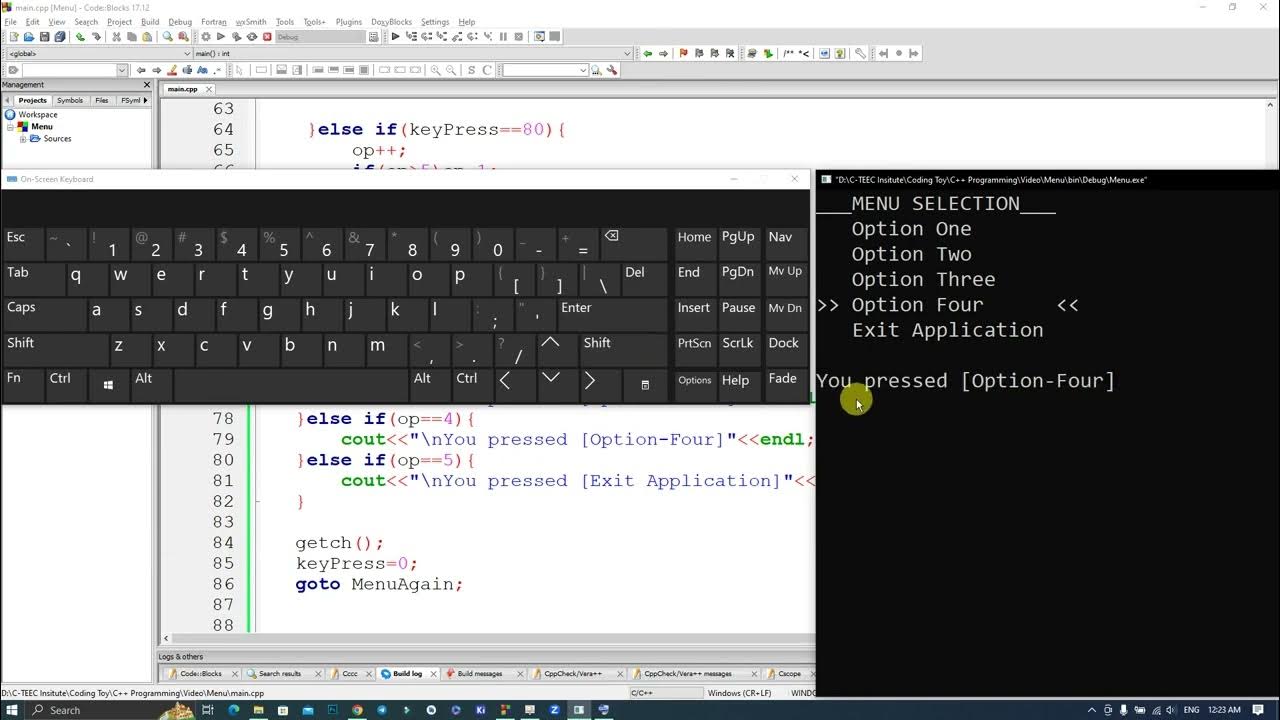Expand the Sources folder in project tree

(x=23, y=139)
